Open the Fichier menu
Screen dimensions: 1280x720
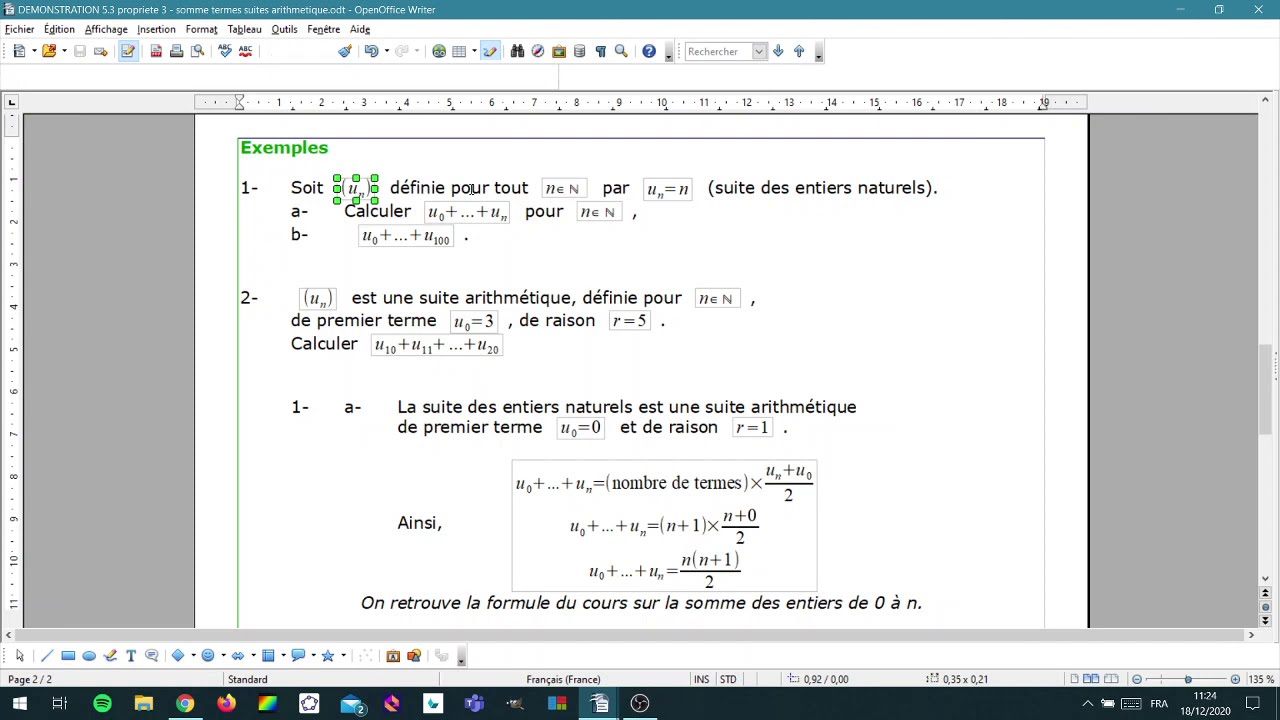click(x=19, y=29)
